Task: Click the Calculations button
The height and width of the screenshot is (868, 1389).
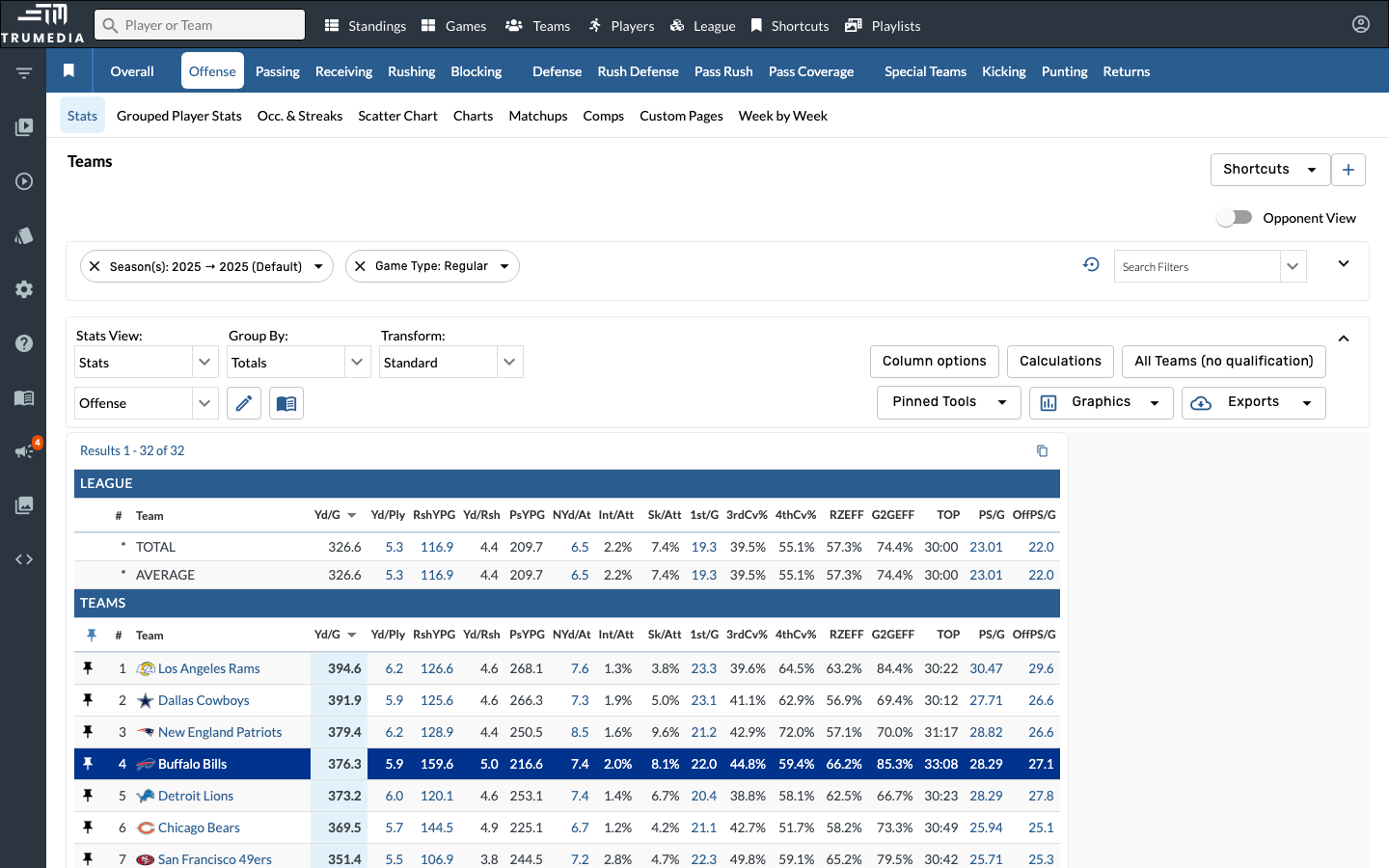Action: (x=1060, y=362)
